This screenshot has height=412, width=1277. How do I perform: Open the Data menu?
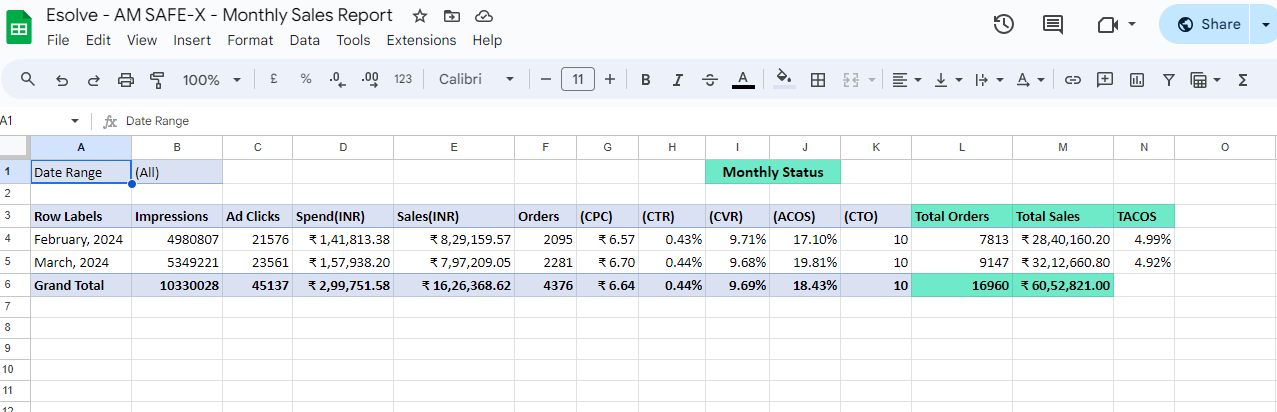coord(305,40)
